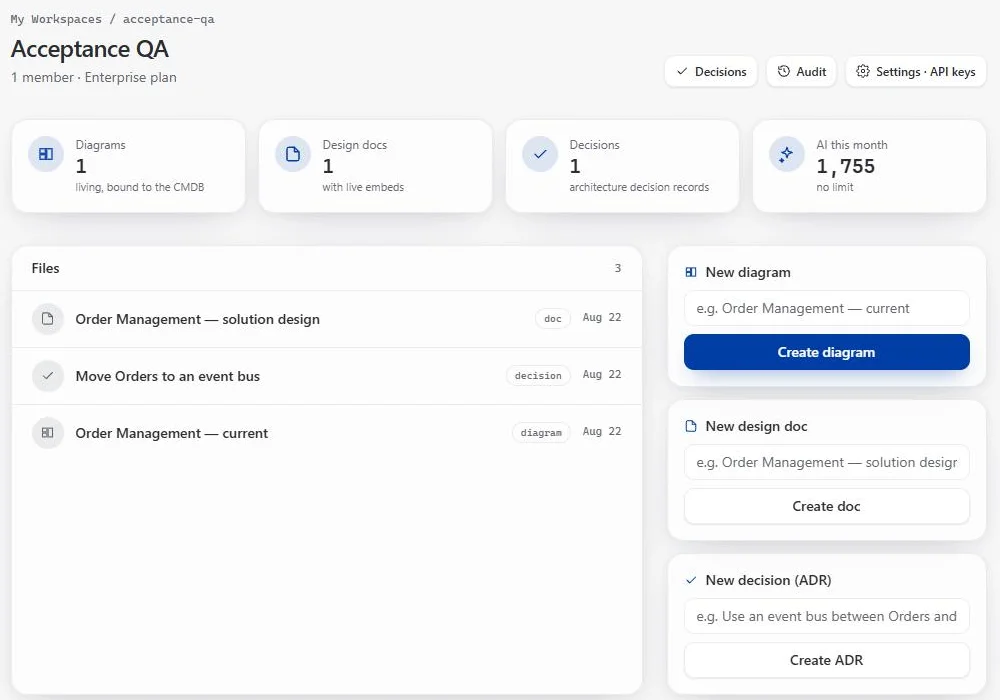Click the Decisions stat card checkmark icon
Image resolution: width=1000 pixels, height=700 pixels.
(x=540, y=154)
